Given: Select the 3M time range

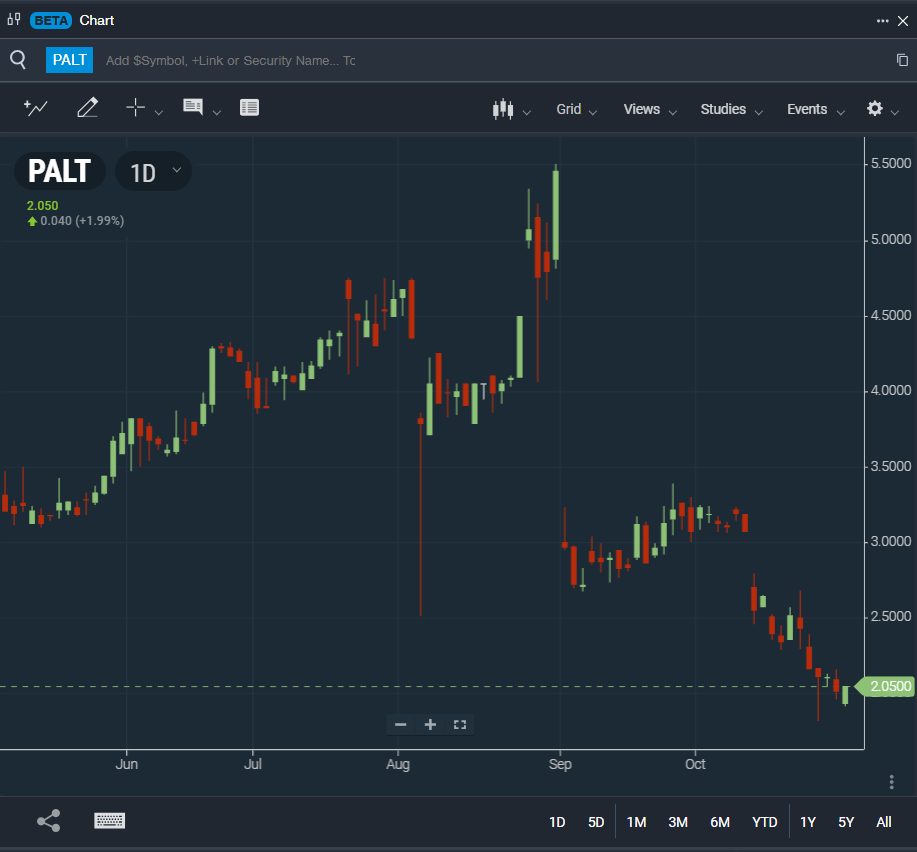Looking at the screenshot, I should click(678, 822).
